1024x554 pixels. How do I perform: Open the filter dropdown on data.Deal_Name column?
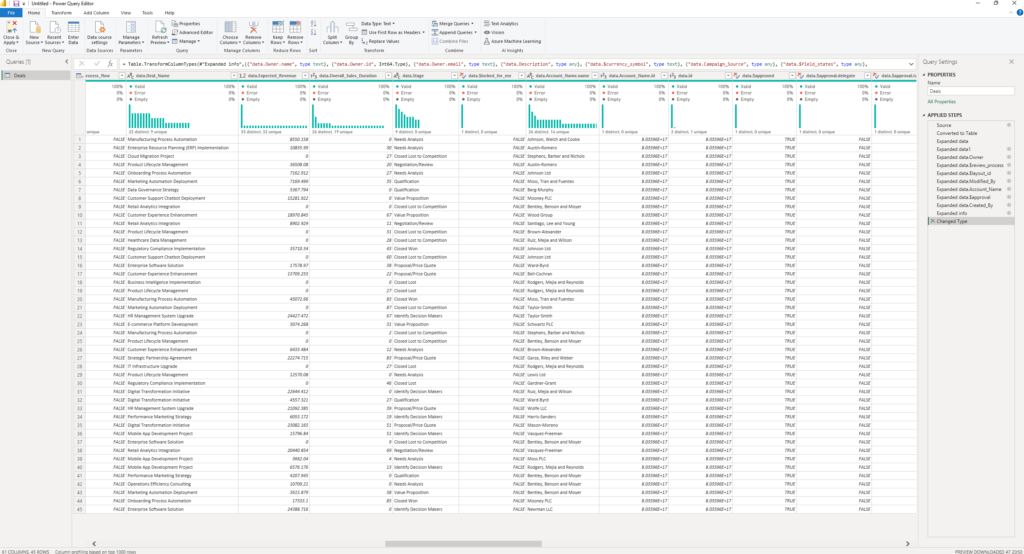click(234, 76)
